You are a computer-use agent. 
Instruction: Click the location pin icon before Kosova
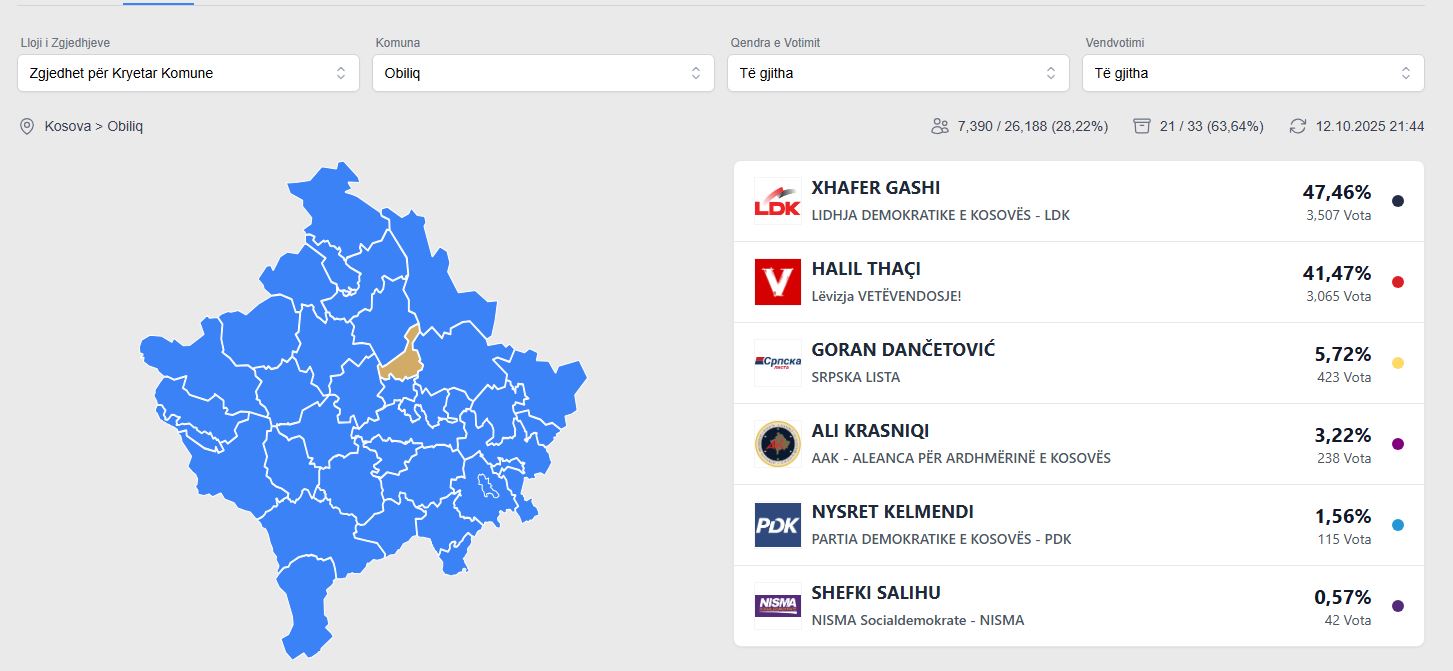tap(27, 126)
